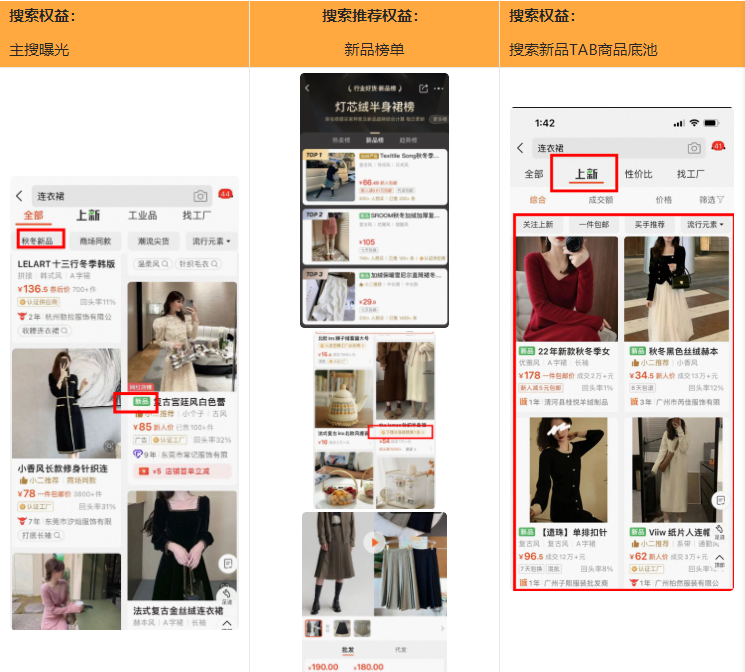Tap find-similar icon on black knit dress image

coord(110,446)
